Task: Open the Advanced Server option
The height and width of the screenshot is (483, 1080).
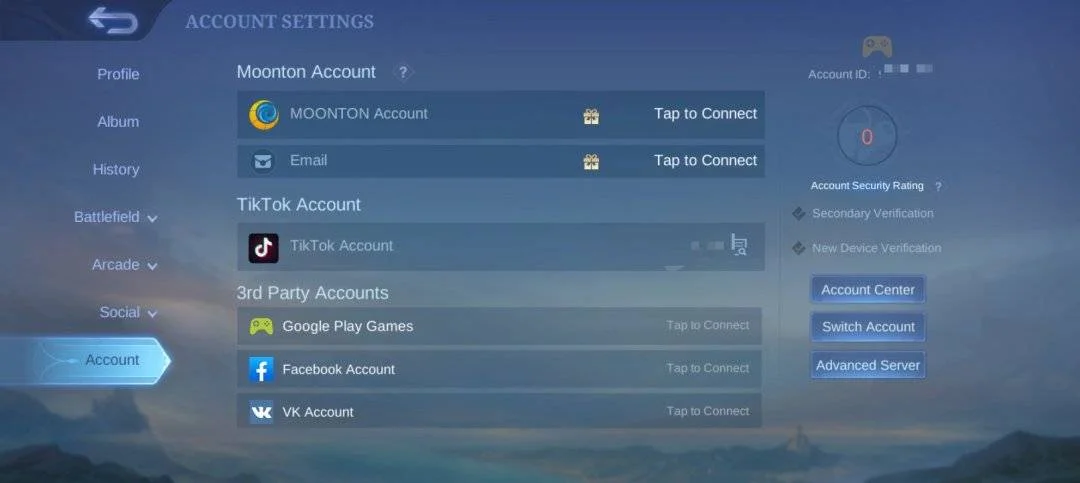Action: pyautogui.click(x=868, y=366)
